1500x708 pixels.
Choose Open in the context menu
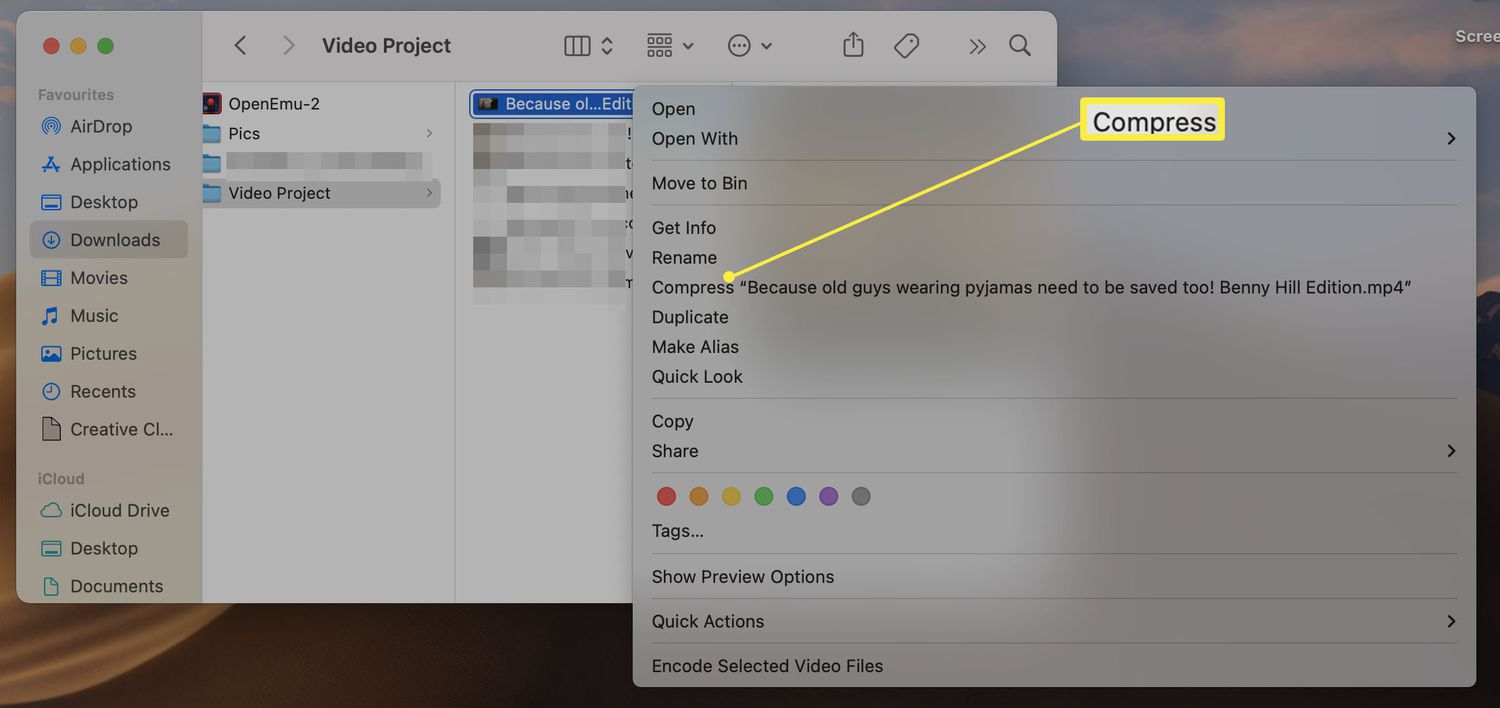pyautogui.click(x=673, y=109)
